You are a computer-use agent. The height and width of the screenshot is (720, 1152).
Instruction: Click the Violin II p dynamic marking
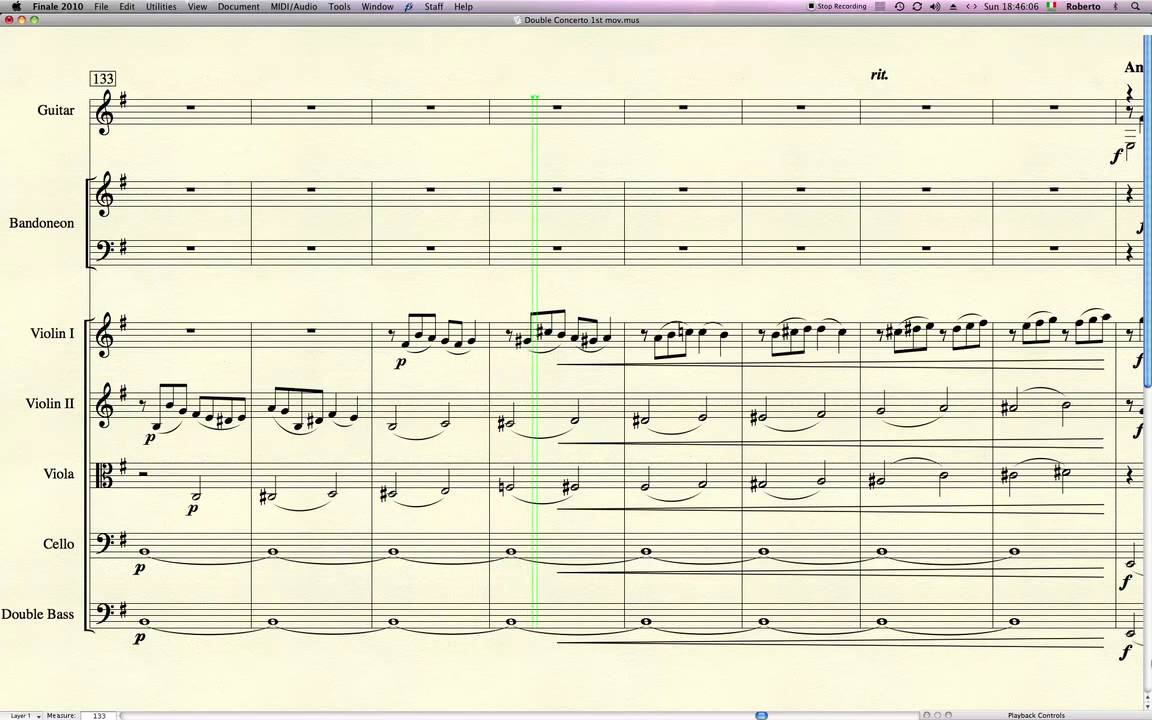tap(150, 437)
